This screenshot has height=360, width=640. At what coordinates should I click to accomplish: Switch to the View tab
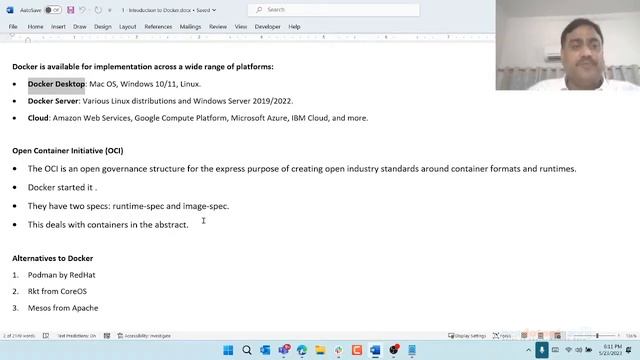[x=240, y=27]
